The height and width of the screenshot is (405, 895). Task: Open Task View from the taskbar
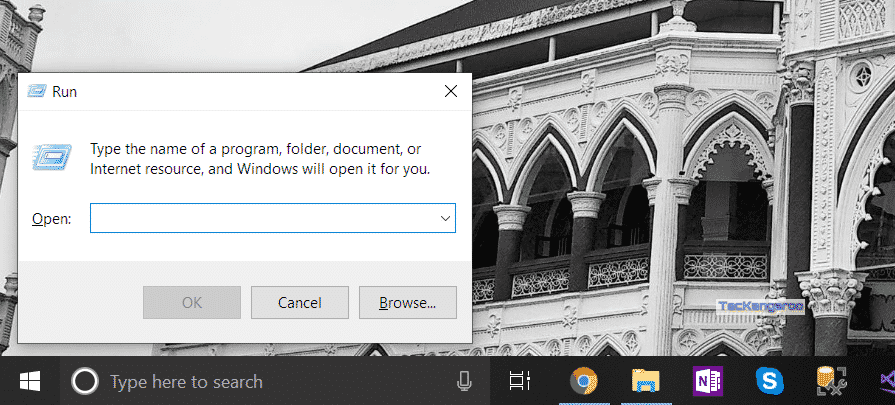pos(519,381)
